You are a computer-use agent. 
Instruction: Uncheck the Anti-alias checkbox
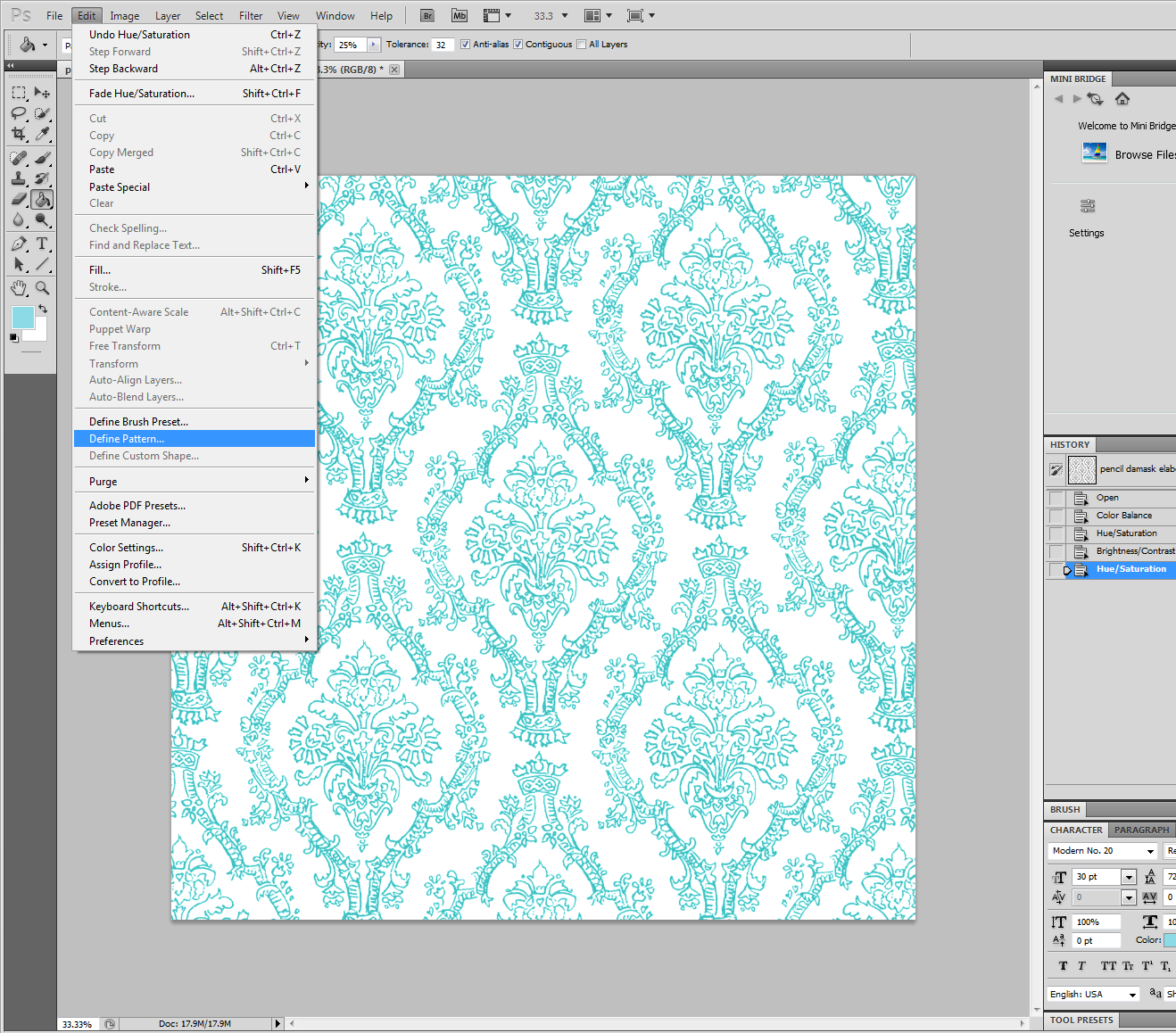(465, 45)
